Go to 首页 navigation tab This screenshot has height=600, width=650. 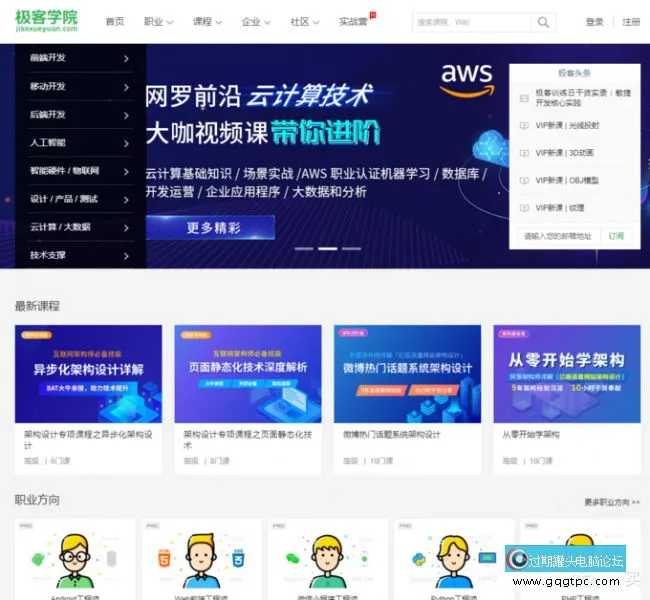(115, 22)
